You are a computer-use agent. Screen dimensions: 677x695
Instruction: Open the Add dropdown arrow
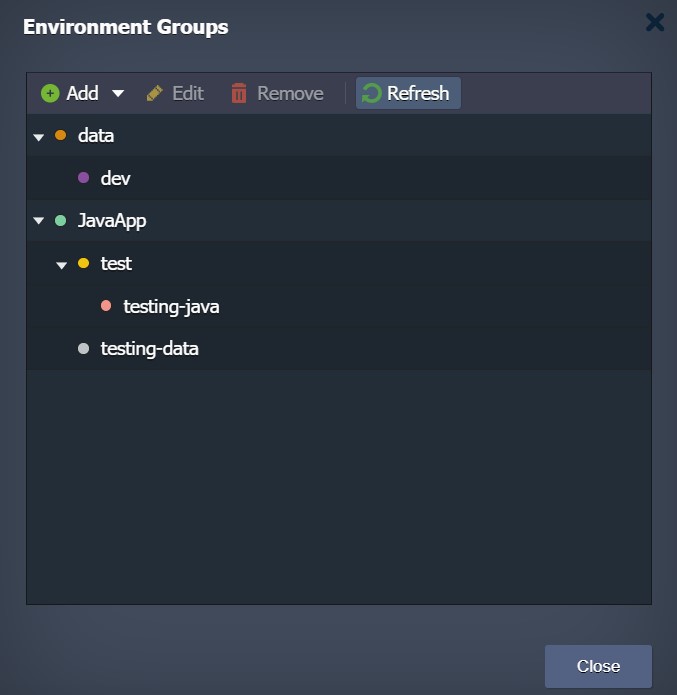coord(118,94)
